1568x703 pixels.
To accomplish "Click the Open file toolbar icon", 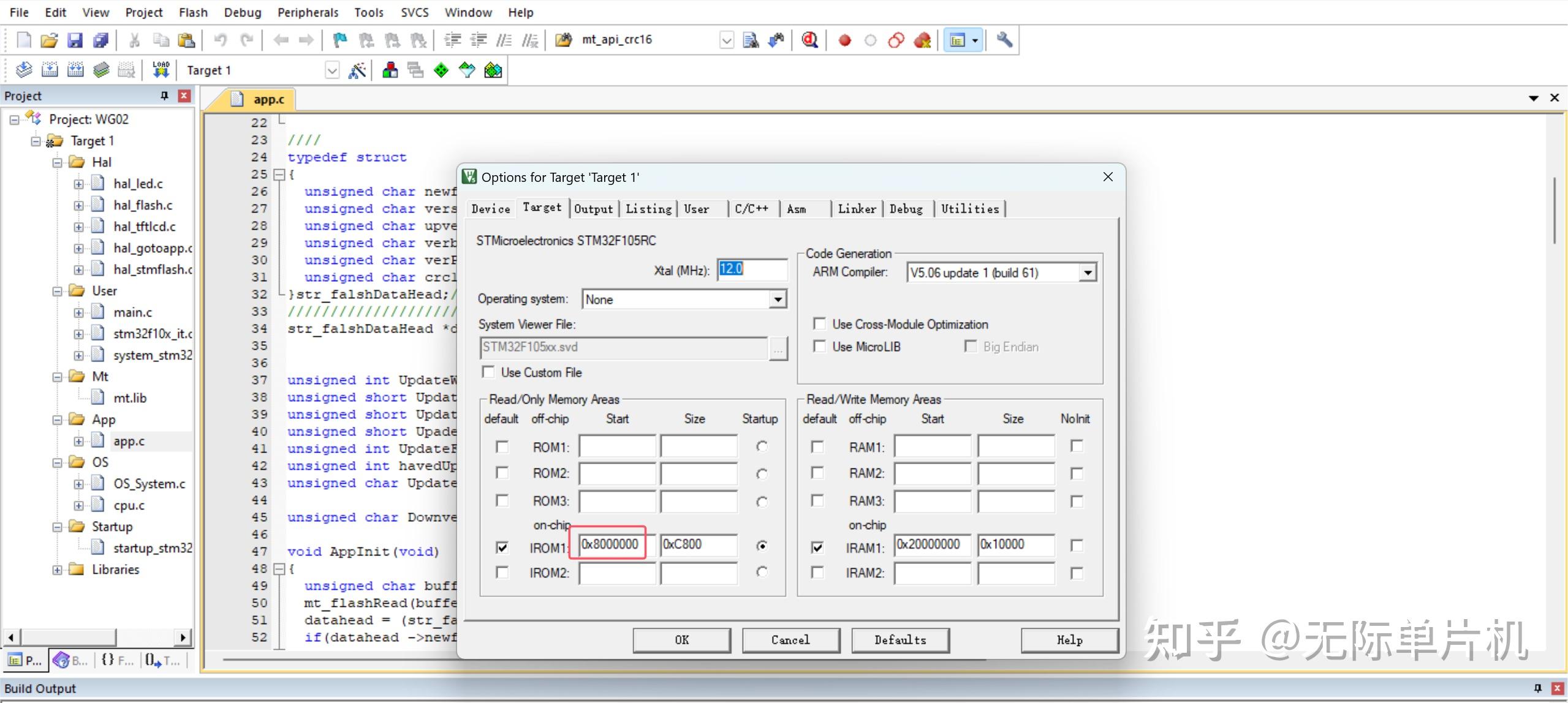I will (x=49, y=40).
